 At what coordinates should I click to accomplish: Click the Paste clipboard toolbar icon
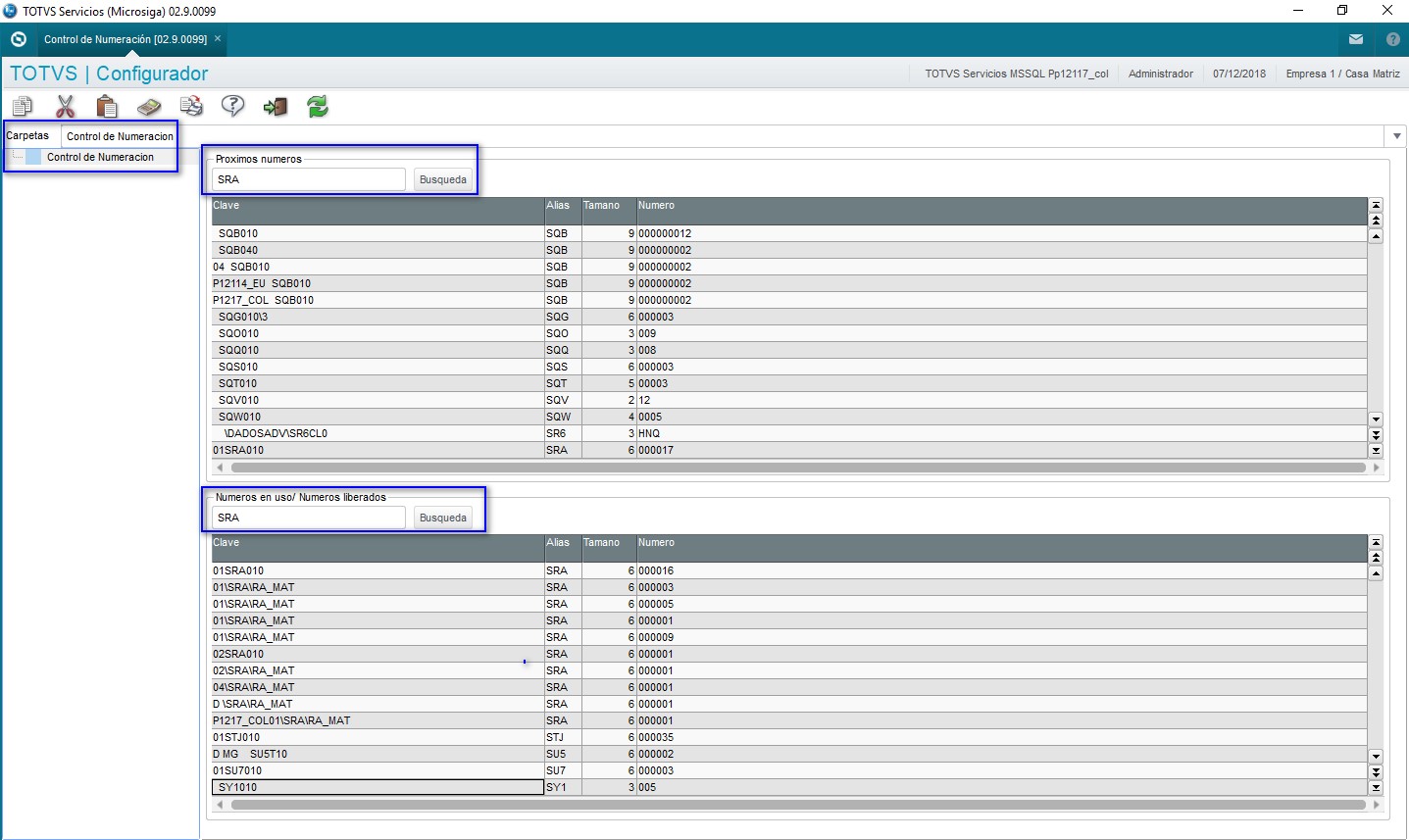(107, 106)
